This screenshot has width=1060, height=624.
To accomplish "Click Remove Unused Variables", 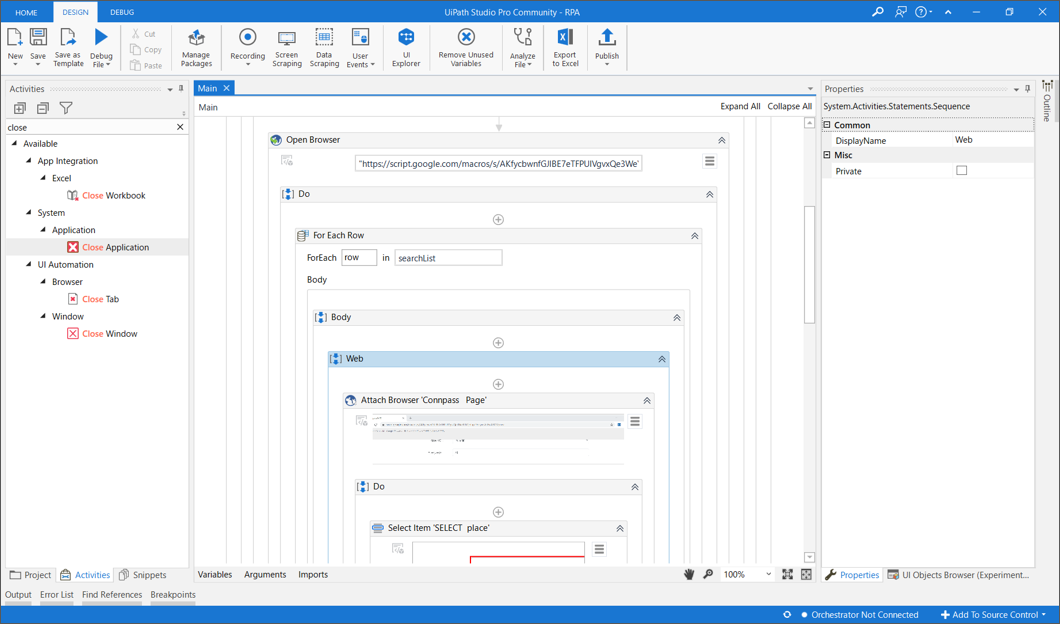I will [x=466, y=47].
